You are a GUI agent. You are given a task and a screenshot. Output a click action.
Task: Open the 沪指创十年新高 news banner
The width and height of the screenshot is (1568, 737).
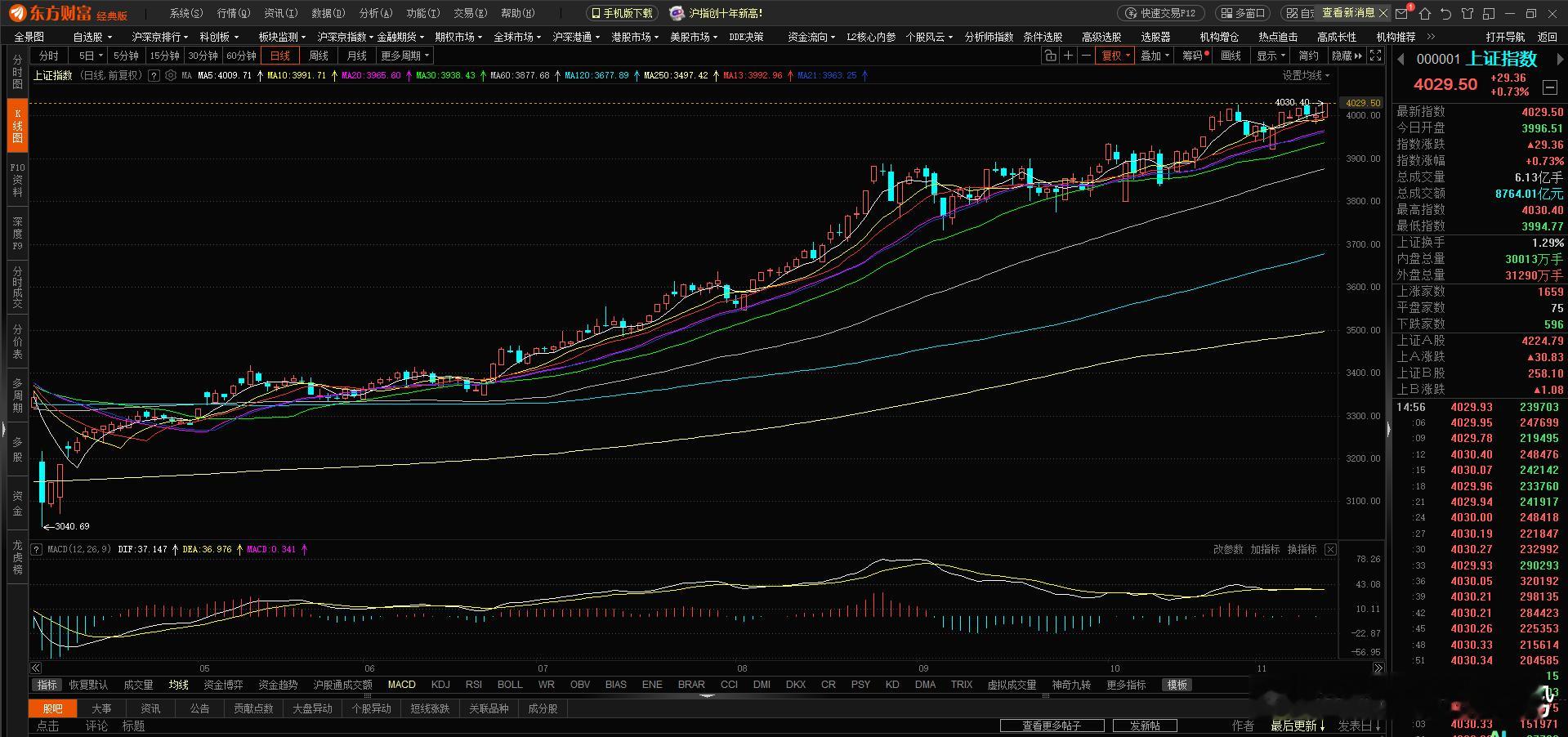[717, 13]
